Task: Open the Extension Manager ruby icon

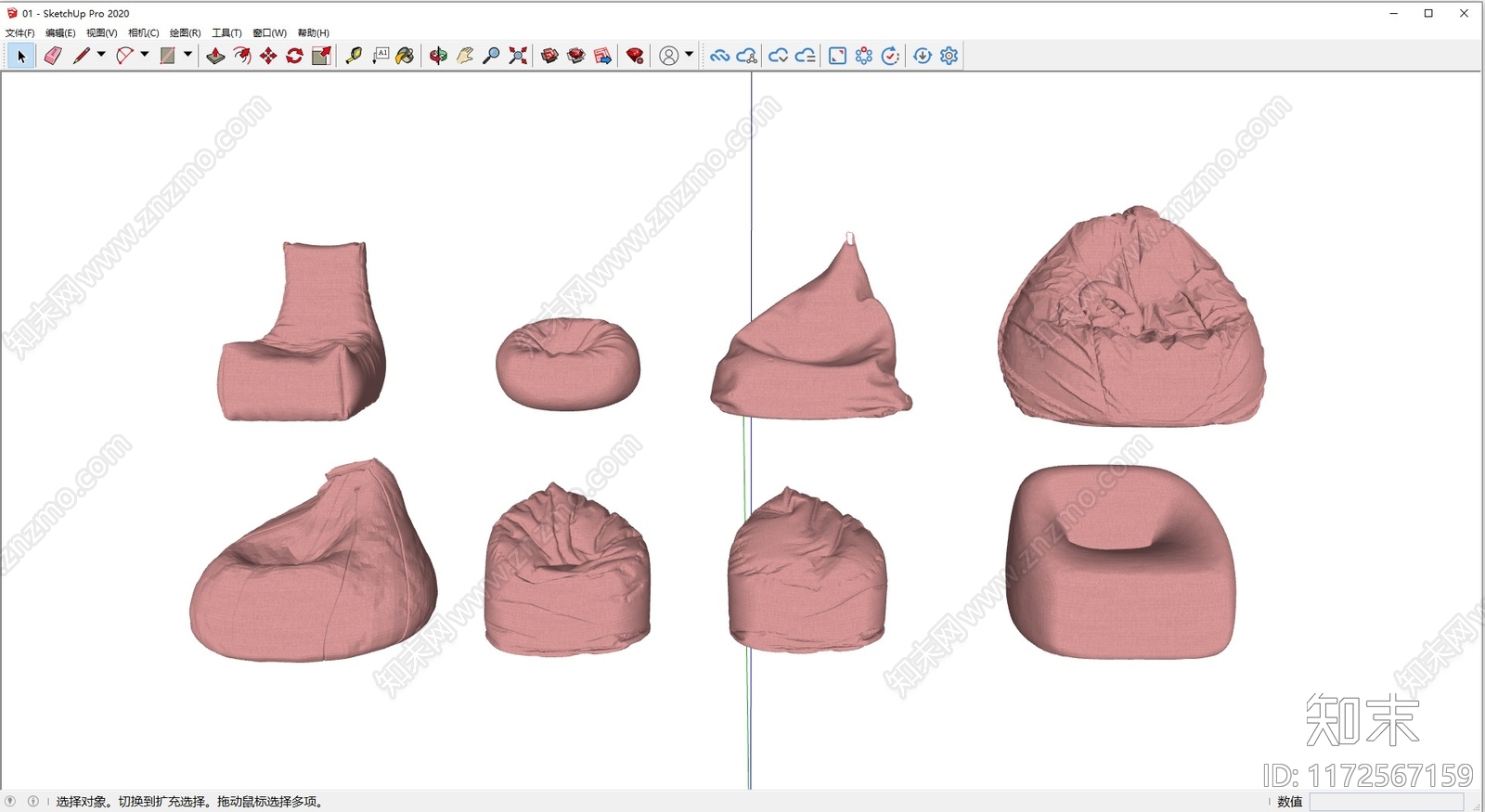Action: (x=635, y=56)
